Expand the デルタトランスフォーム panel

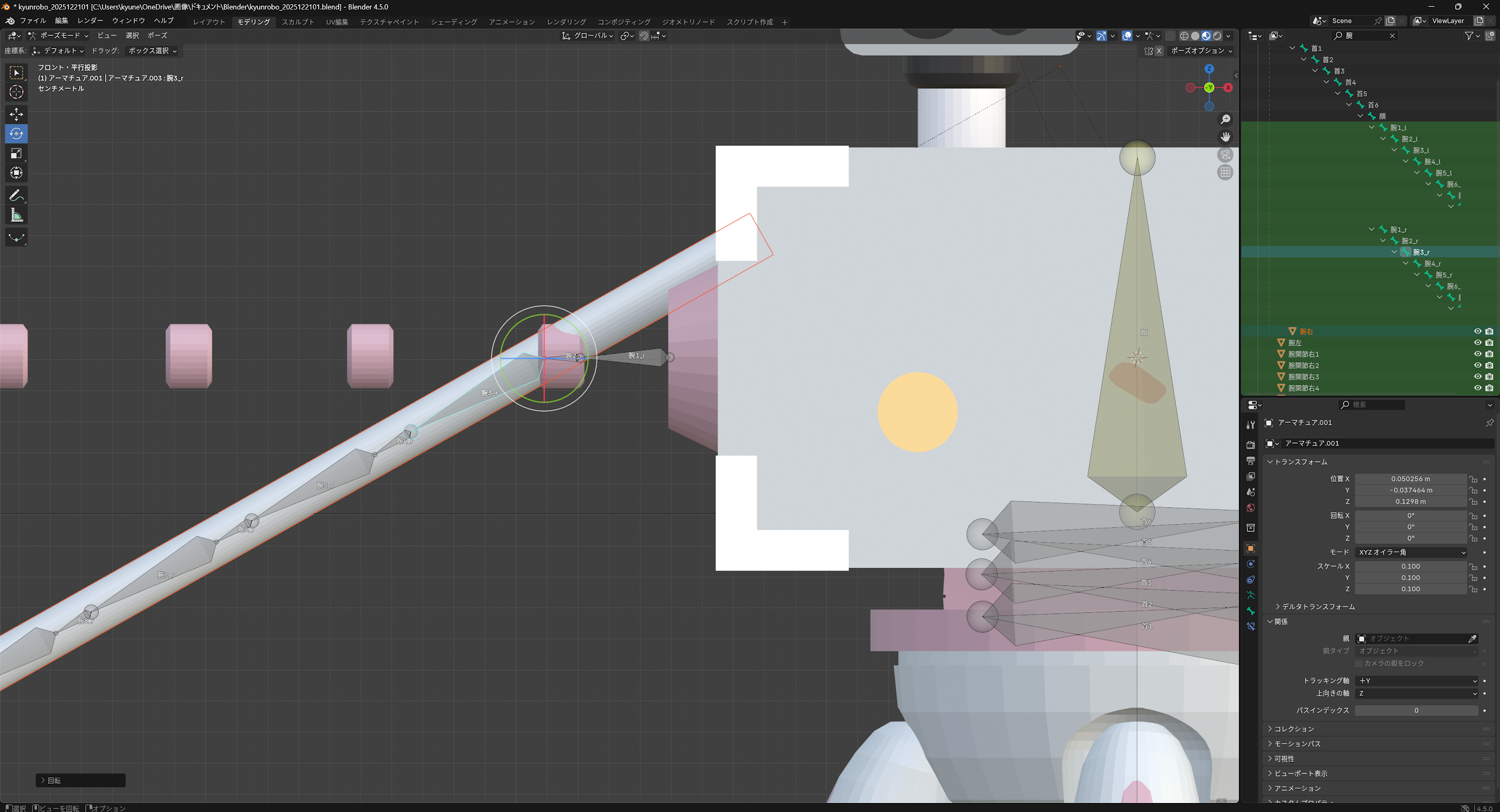click(x=1317, y=607)
